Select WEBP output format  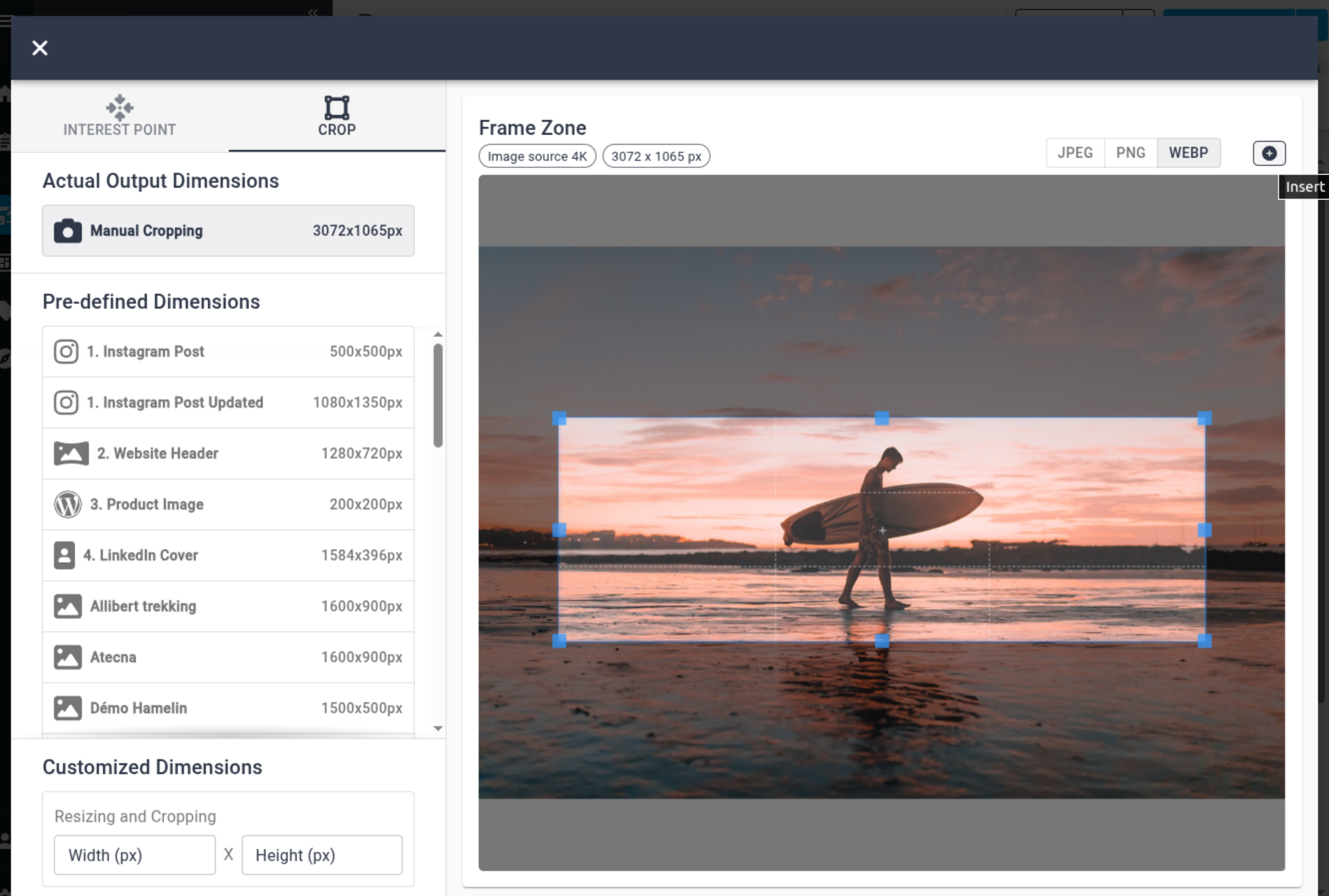click(1189, 153)
